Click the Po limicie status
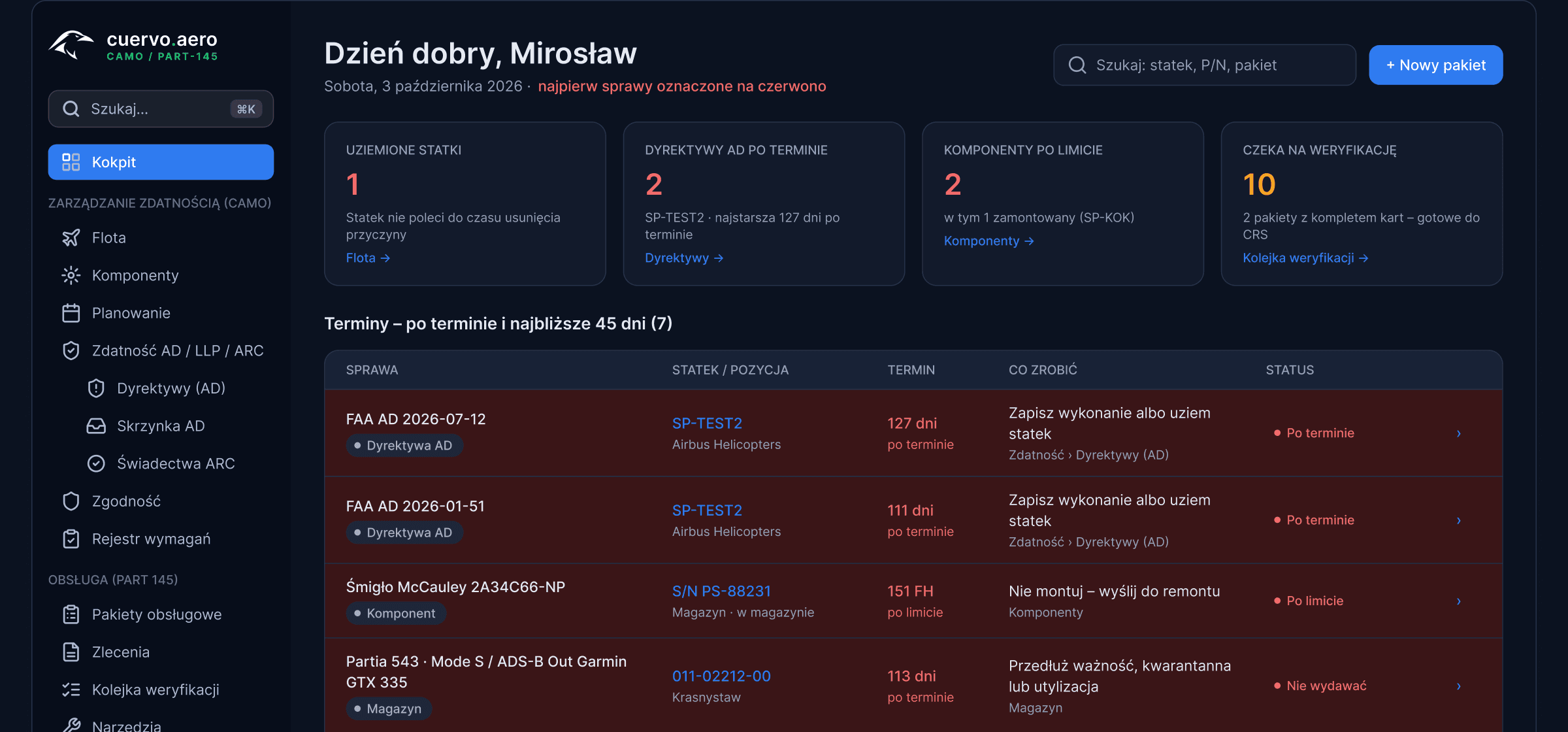The image size is (1568, 732). coord(1309,601)
